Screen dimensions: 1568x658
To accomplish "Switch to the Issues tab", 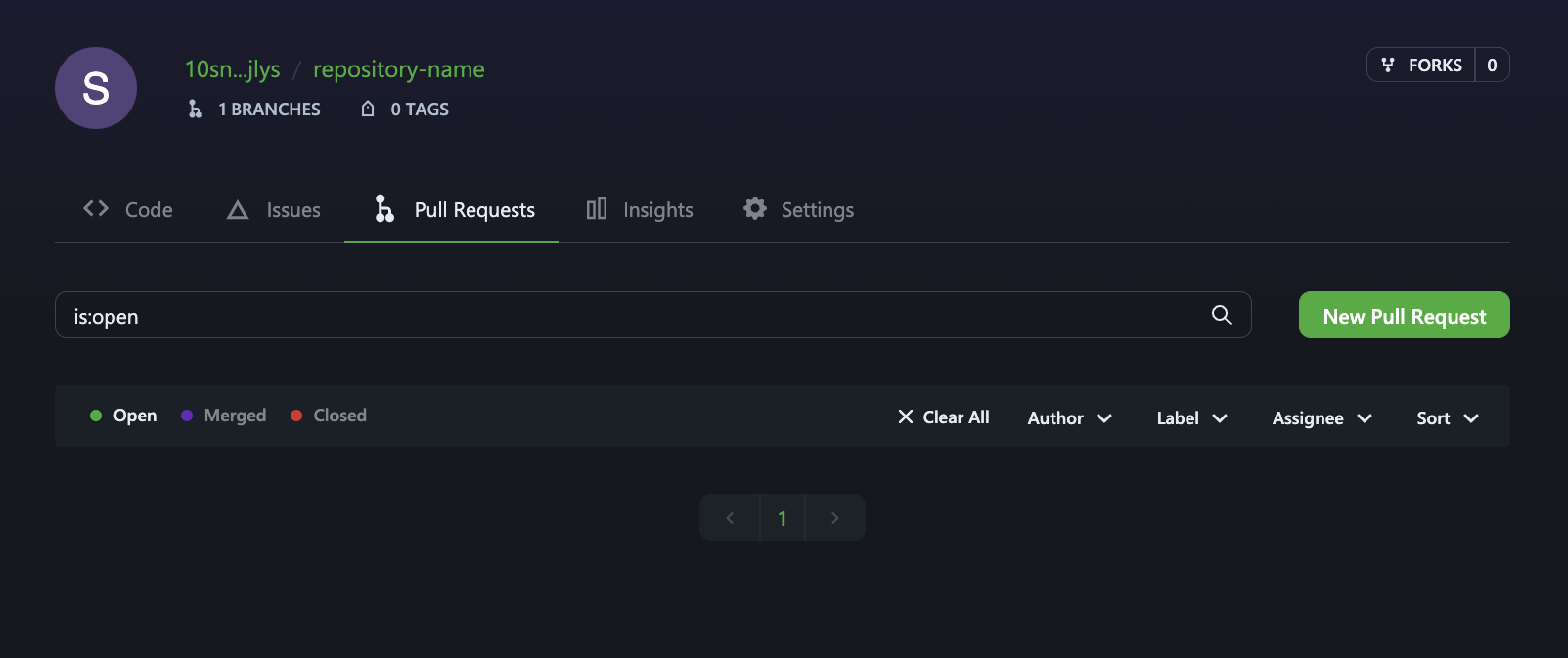I will click(x=274, y=209).
